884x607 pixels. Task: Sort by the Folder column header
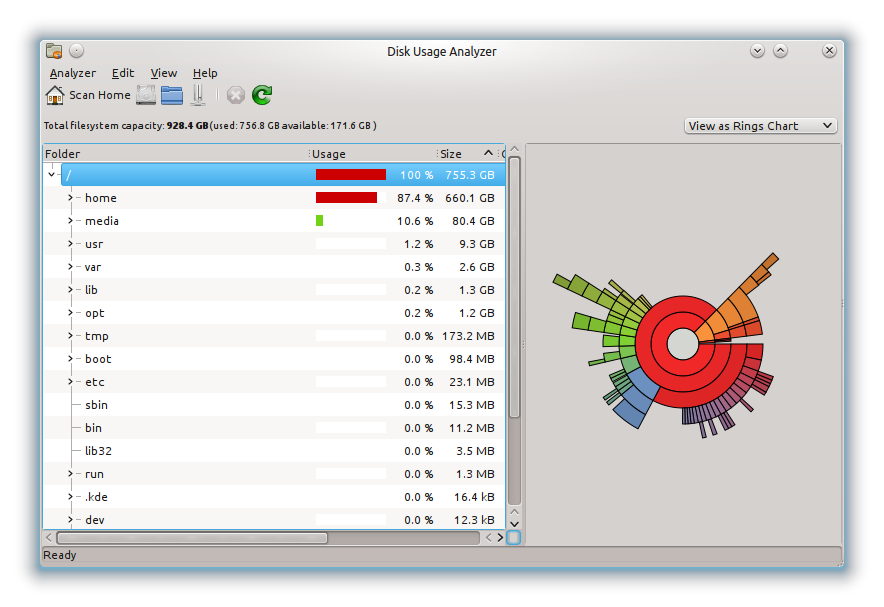pyautogui.click(x=176, y=154)
